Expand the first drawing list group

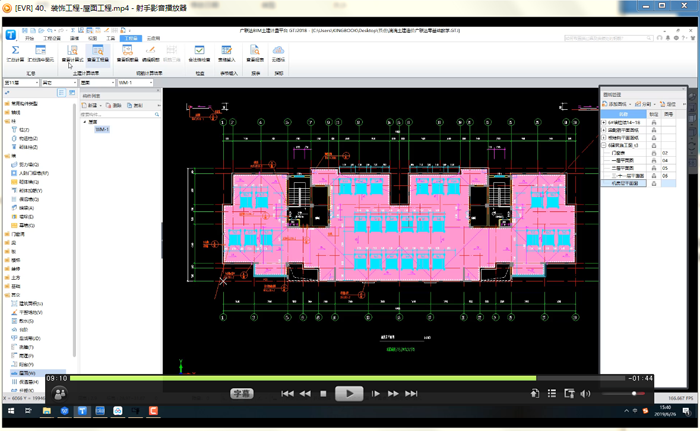[604, 122]
